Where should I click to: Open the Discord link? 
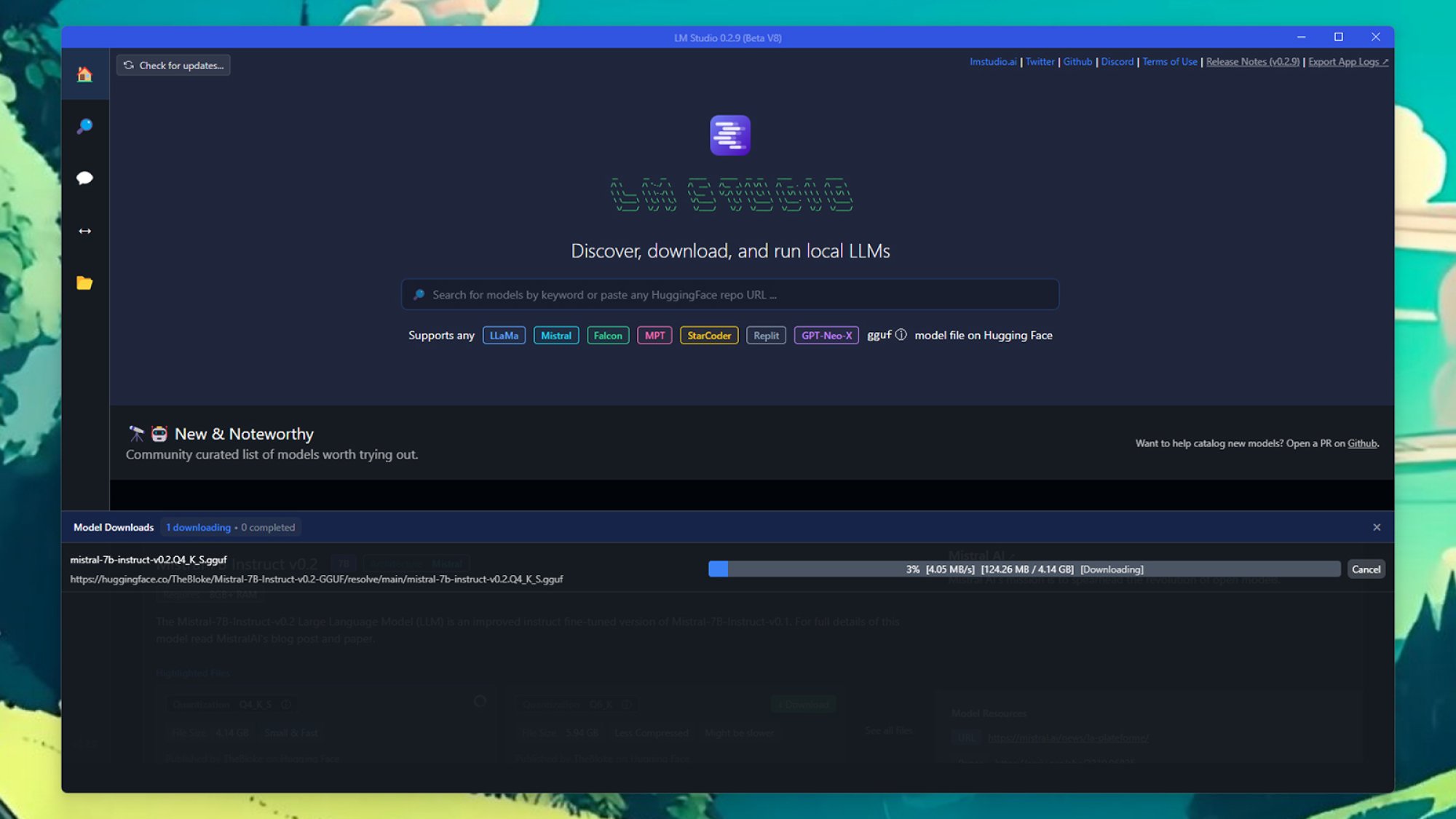1117,62
